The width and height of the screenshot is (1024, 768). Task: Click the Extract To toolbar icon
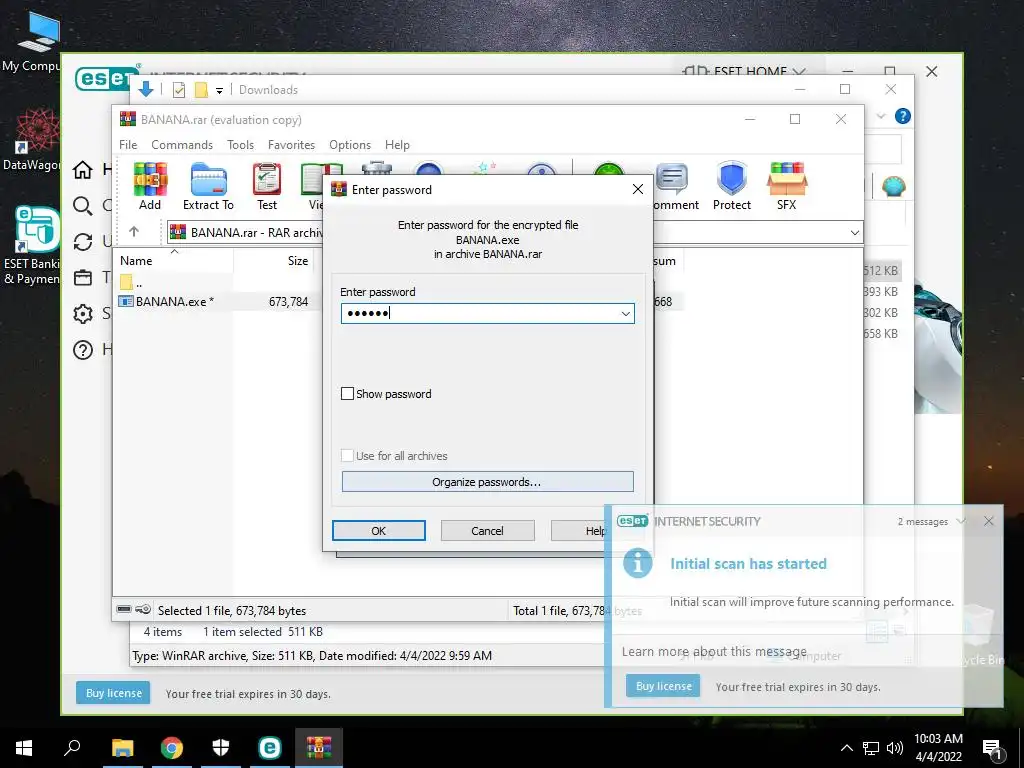(208, 186)
